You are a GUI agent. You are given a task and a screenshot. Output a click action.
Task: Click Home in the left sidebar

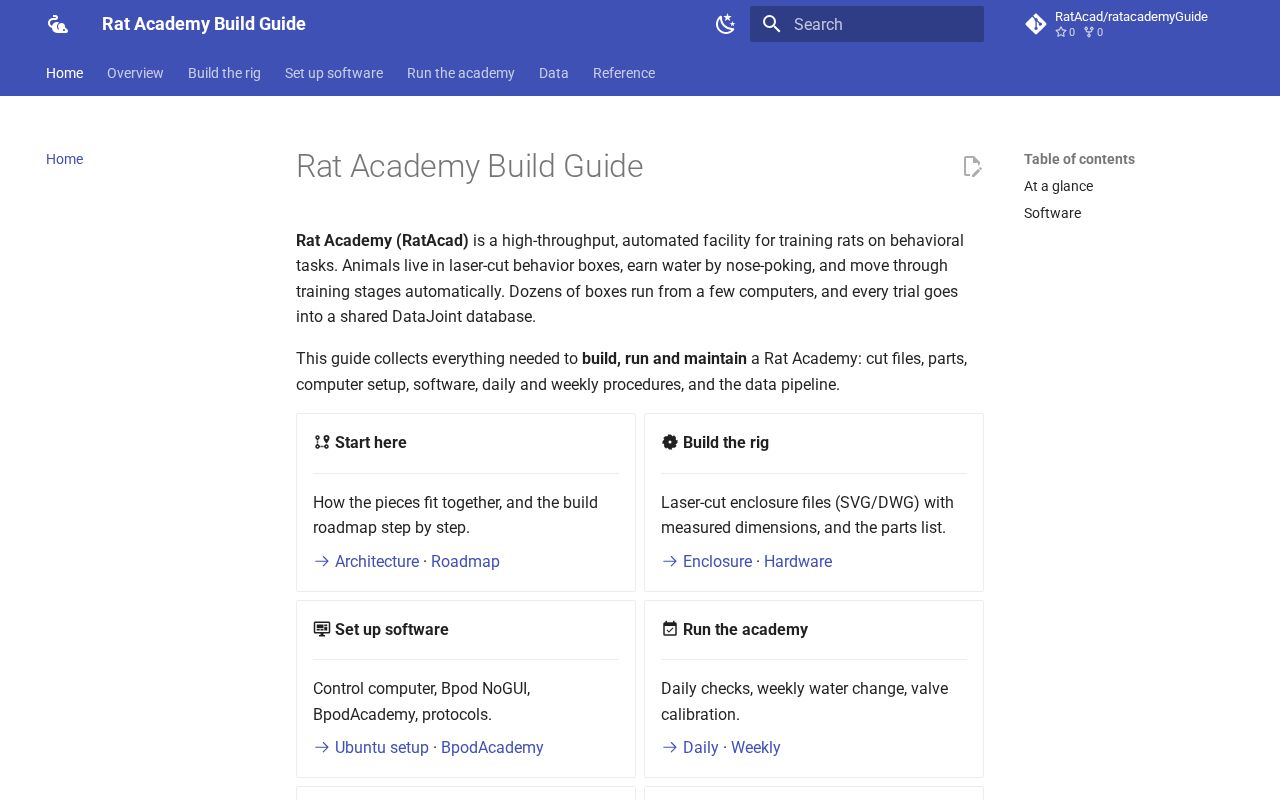tap(64, 159)
